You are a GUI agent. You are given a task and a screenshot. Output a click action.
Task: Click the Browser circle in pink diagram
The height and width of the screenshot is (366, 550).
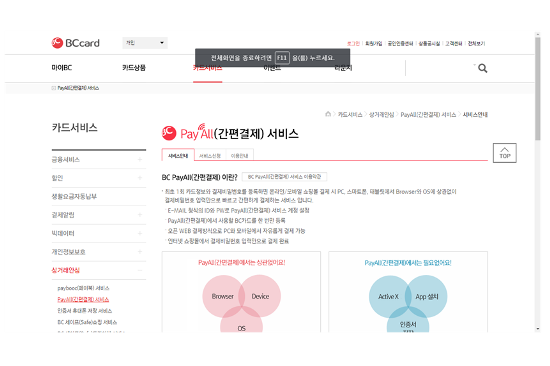pos(222,297)
